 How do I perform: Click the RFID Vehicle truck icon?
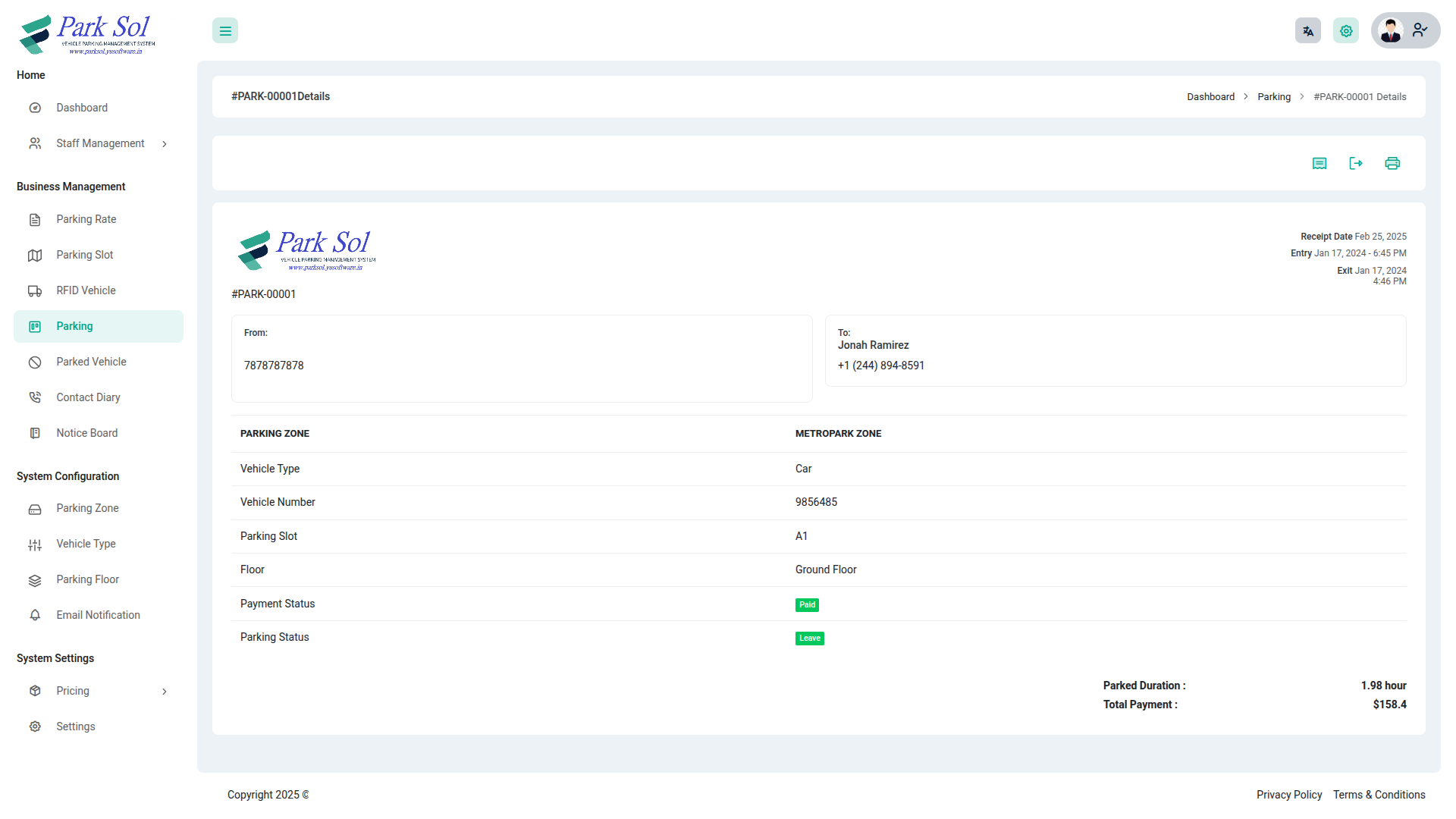35,291
